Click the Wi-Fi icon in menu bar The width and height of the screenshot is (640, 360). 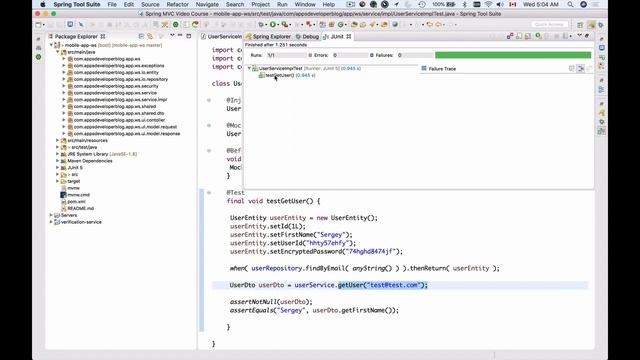tap(488, 4)
